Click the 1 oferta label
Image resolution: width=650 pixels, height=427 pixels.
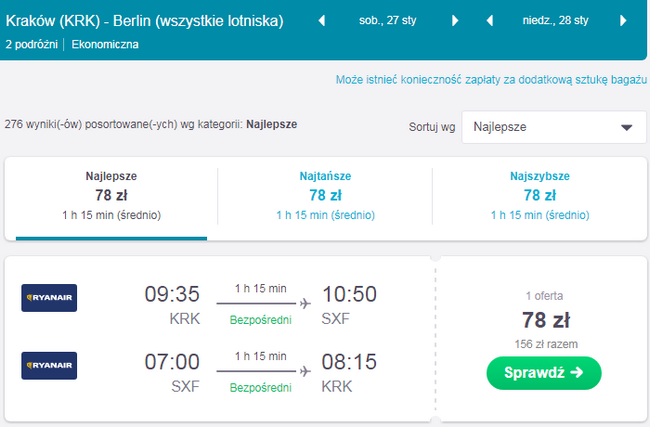pos(544,296)
